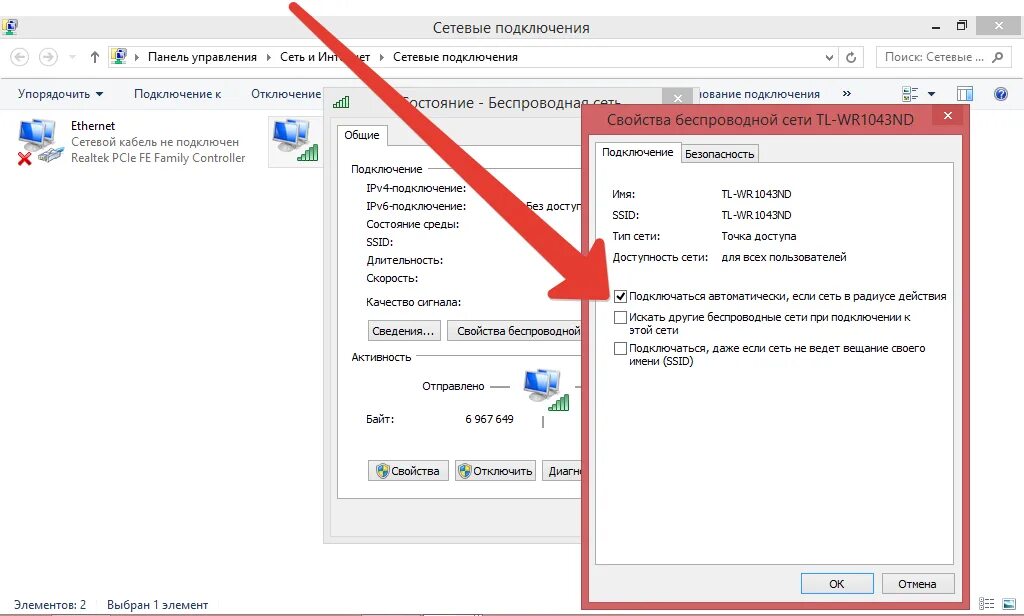Click the activity computers icon
The width and height of the screenshot is (1024, 616).
pos(546,389)
